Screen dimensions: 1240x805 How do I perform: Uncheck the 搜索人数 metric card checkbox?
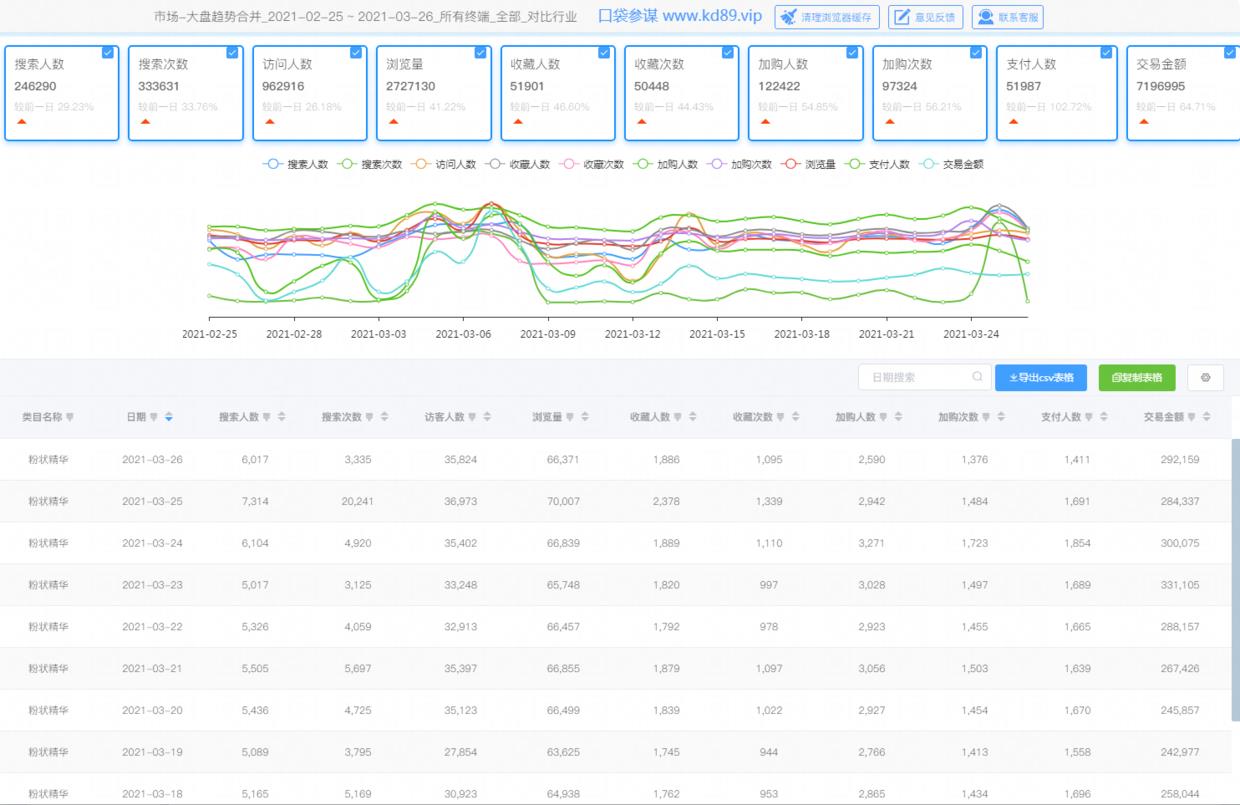pyautogui.click(x=108, y=53)
